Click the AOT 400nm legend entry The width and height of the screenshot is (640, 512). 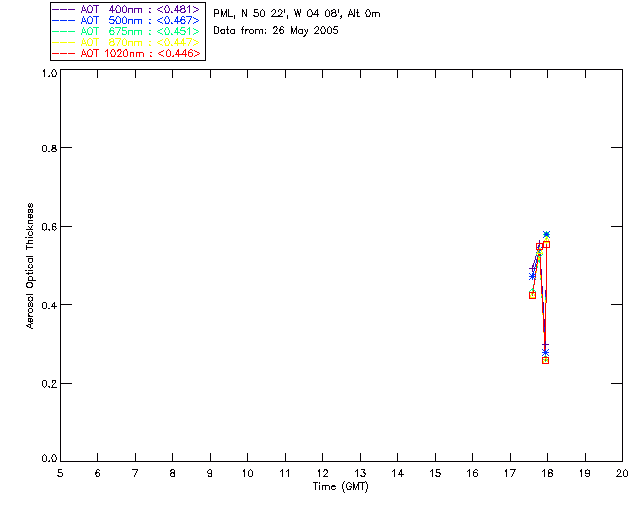pyautogui.click(x=126, y=9)
